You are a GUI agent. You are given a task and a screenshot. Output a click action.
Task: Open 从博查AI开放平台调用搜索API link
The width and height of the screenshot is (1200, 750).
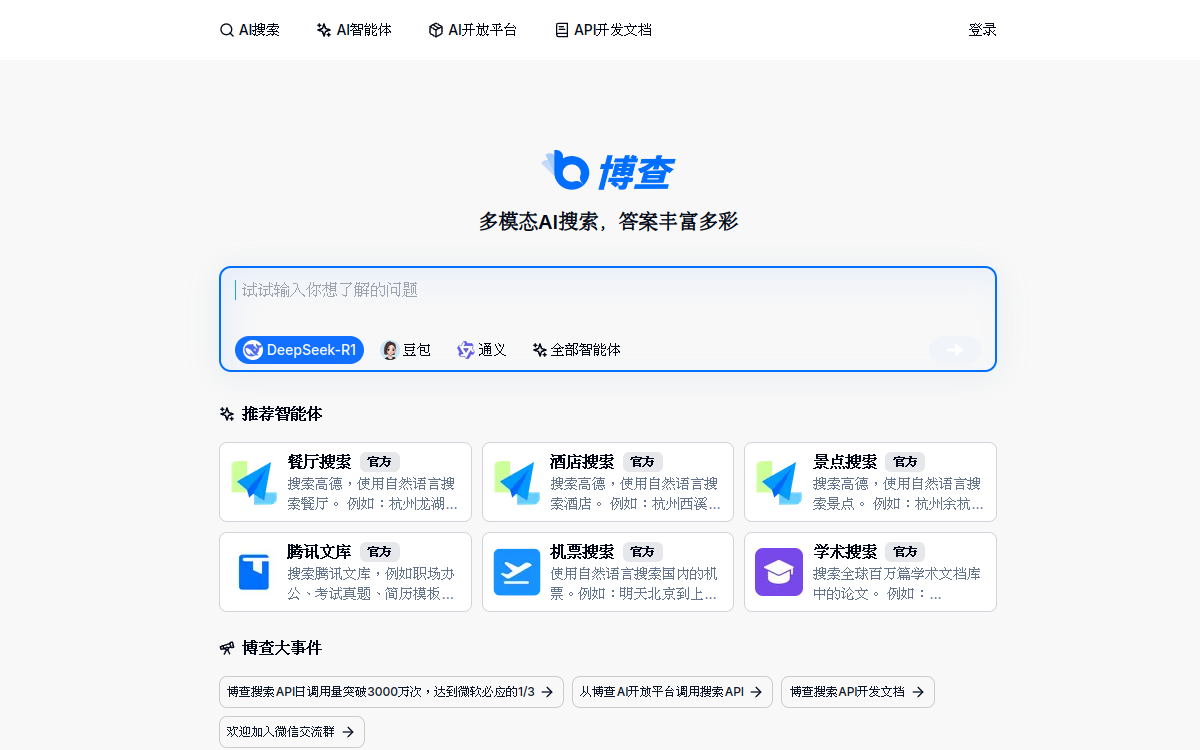[672, 692]
